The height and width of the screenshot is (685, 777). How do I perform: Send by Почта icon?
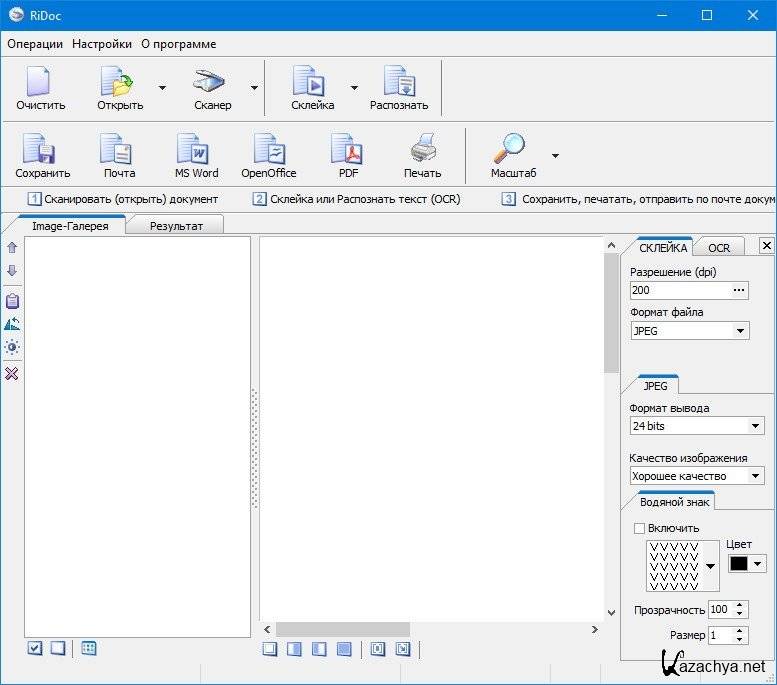[118, 152]
